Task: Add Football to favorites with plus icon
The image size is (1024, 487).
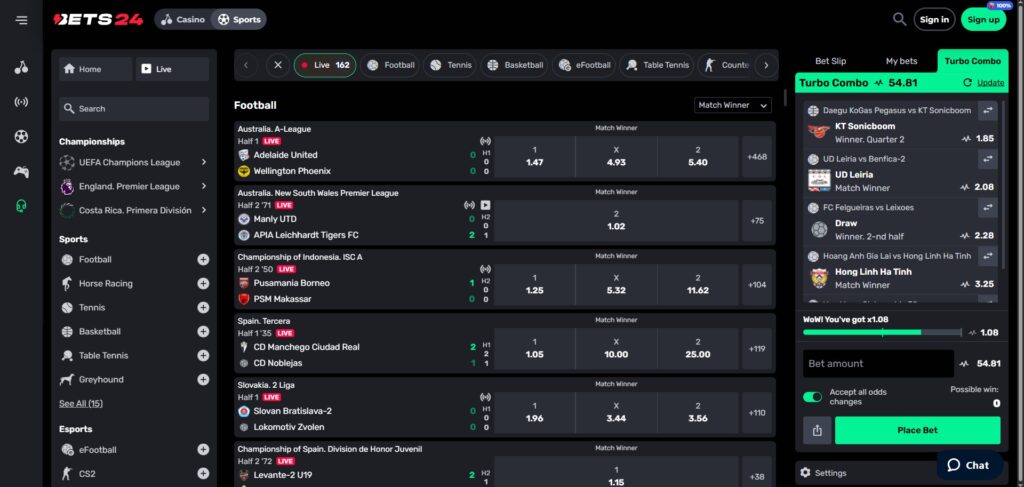Action: [203, 260]
